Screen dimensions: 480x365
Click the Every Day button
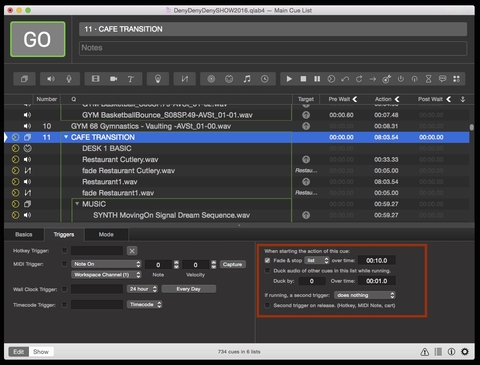click(189, 289)
